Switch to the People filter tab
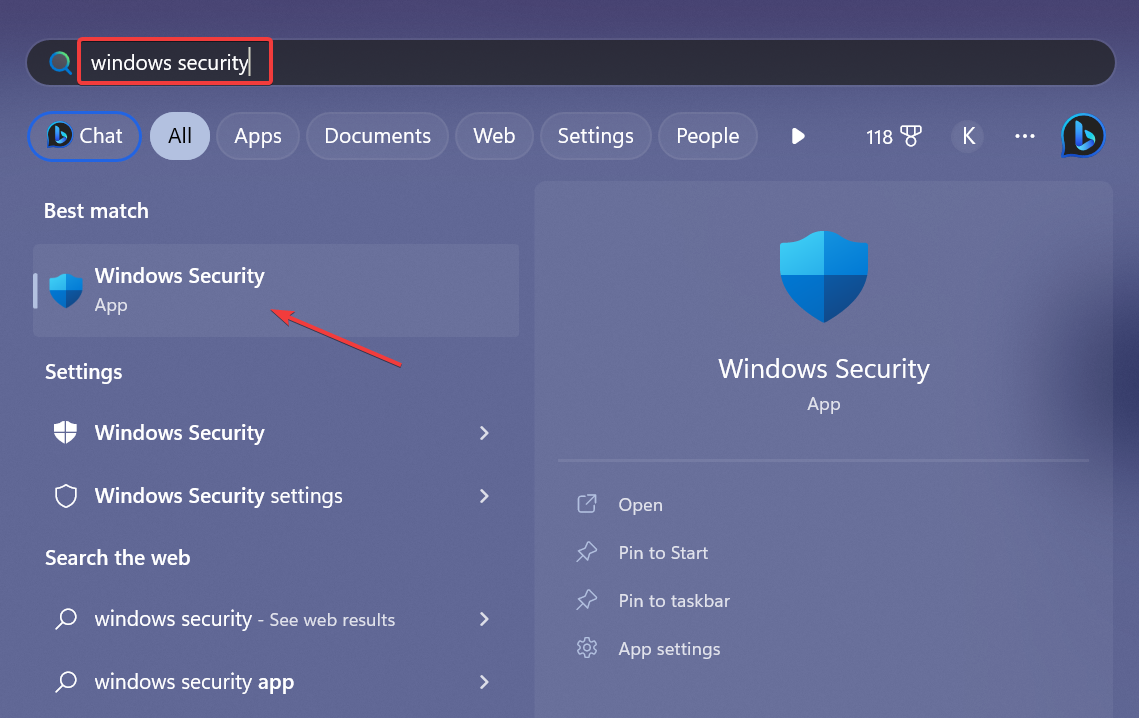Viewport: 1139px width, 718px height. pos(708,136)
